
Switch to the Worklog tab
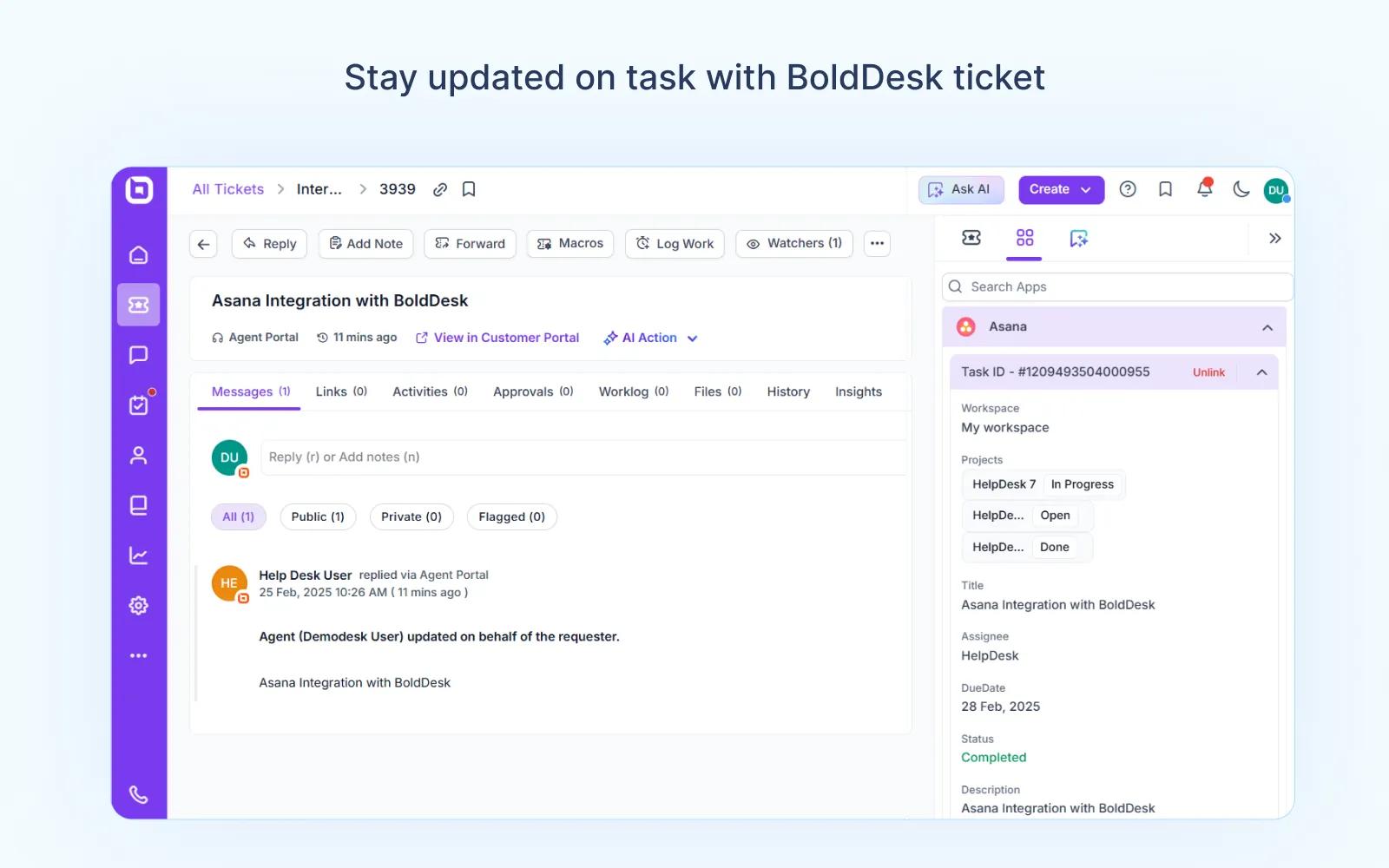(633, 391)
